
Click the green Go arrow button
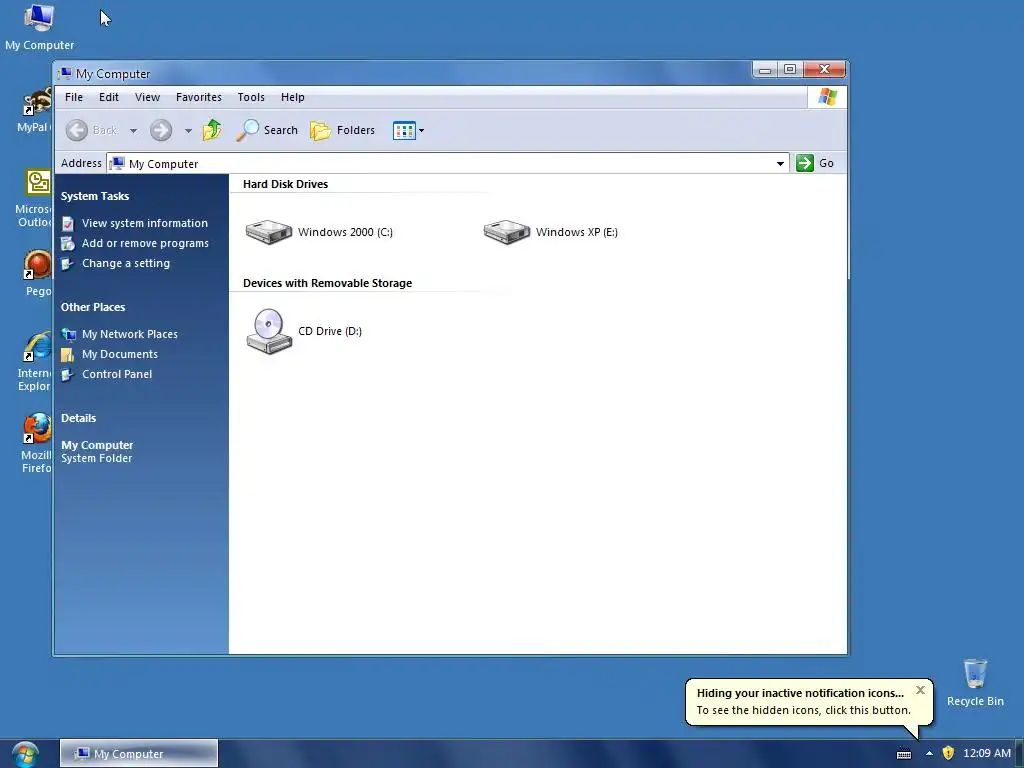point(805,163)
